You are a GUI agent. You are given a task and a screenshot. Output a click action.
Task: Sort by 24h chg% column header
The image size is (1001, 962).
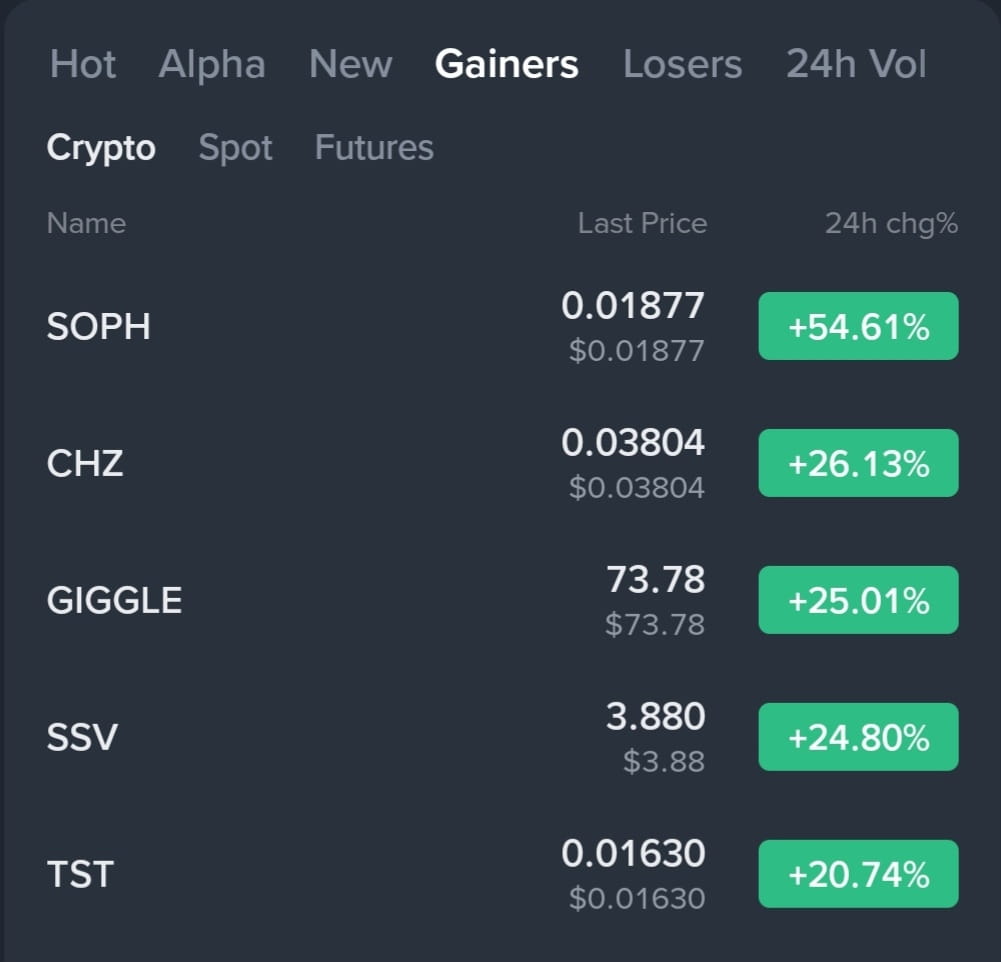(891, 223)
